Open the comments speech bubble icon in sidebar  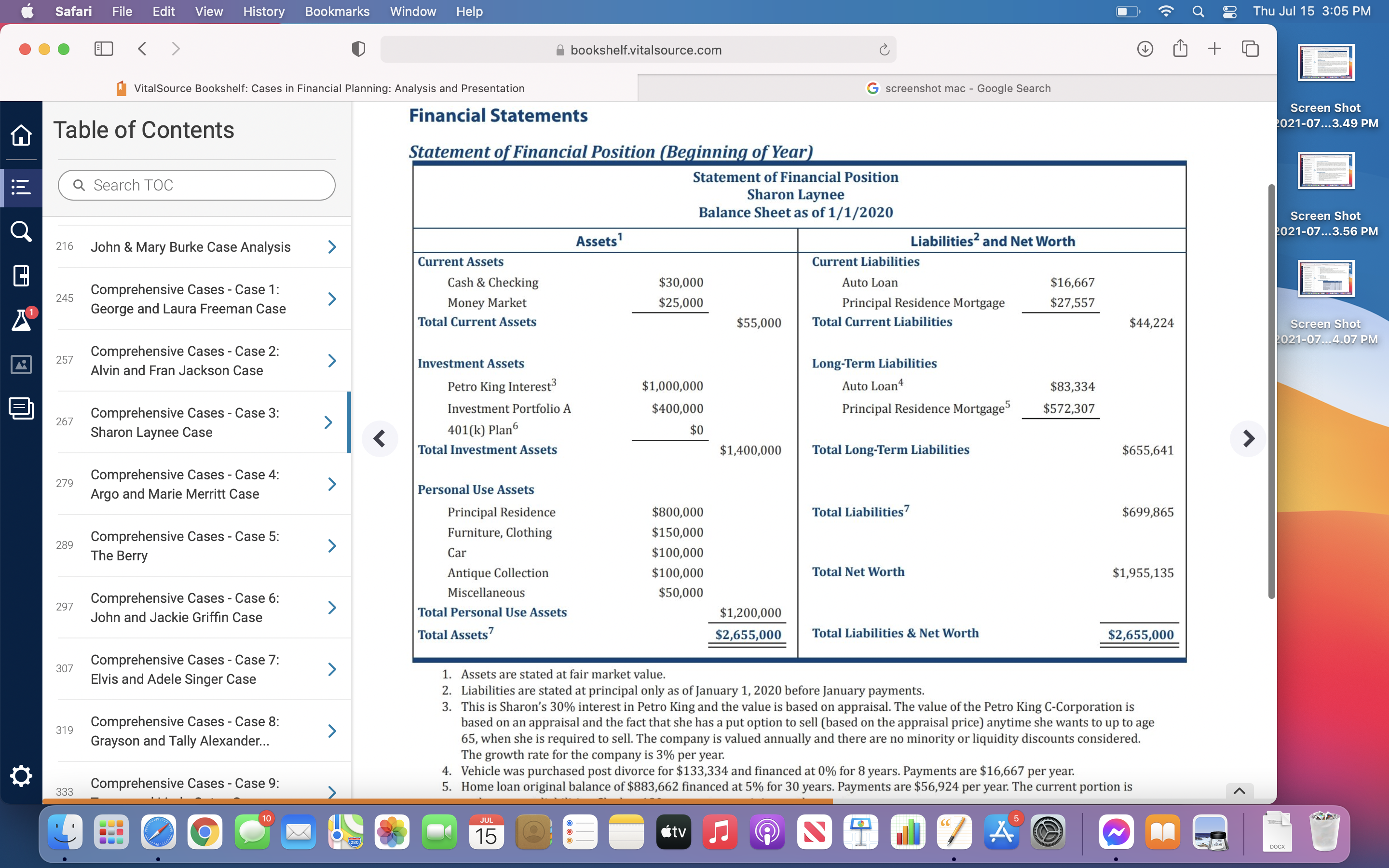point(21,409)
